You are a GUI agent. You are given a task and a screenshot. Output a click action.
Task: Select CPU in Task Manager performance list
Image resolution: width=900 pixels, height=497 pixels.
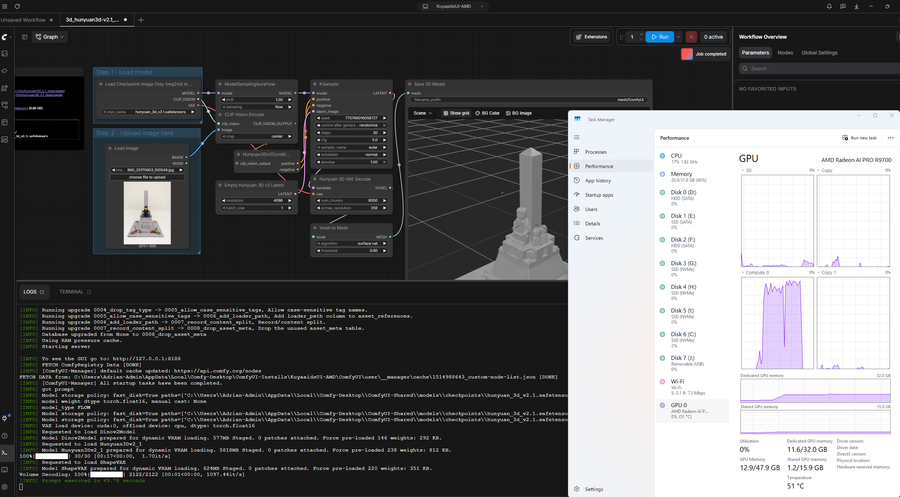(x=693, y=158)
